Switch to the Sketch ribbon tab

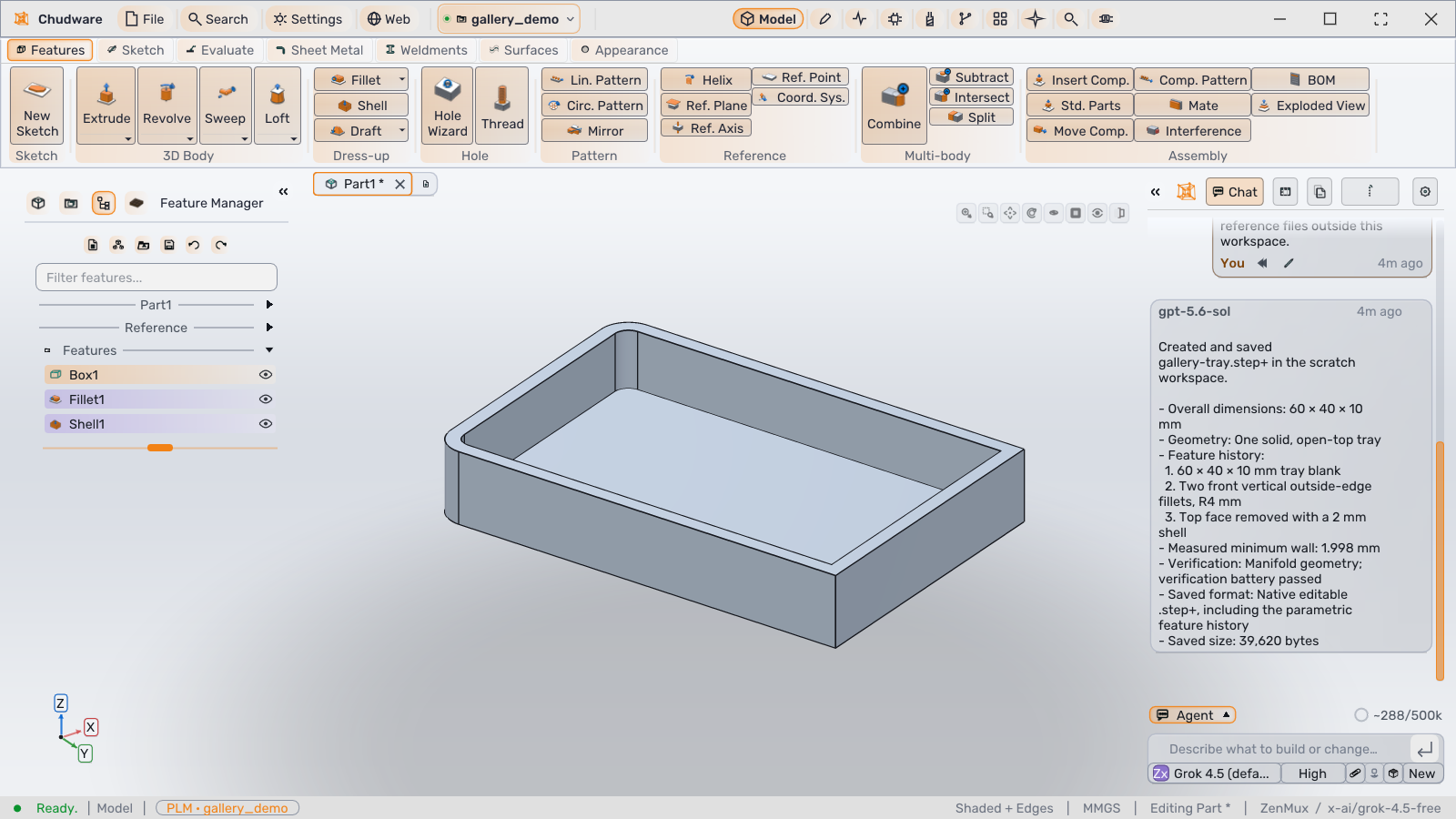point(135,50)
